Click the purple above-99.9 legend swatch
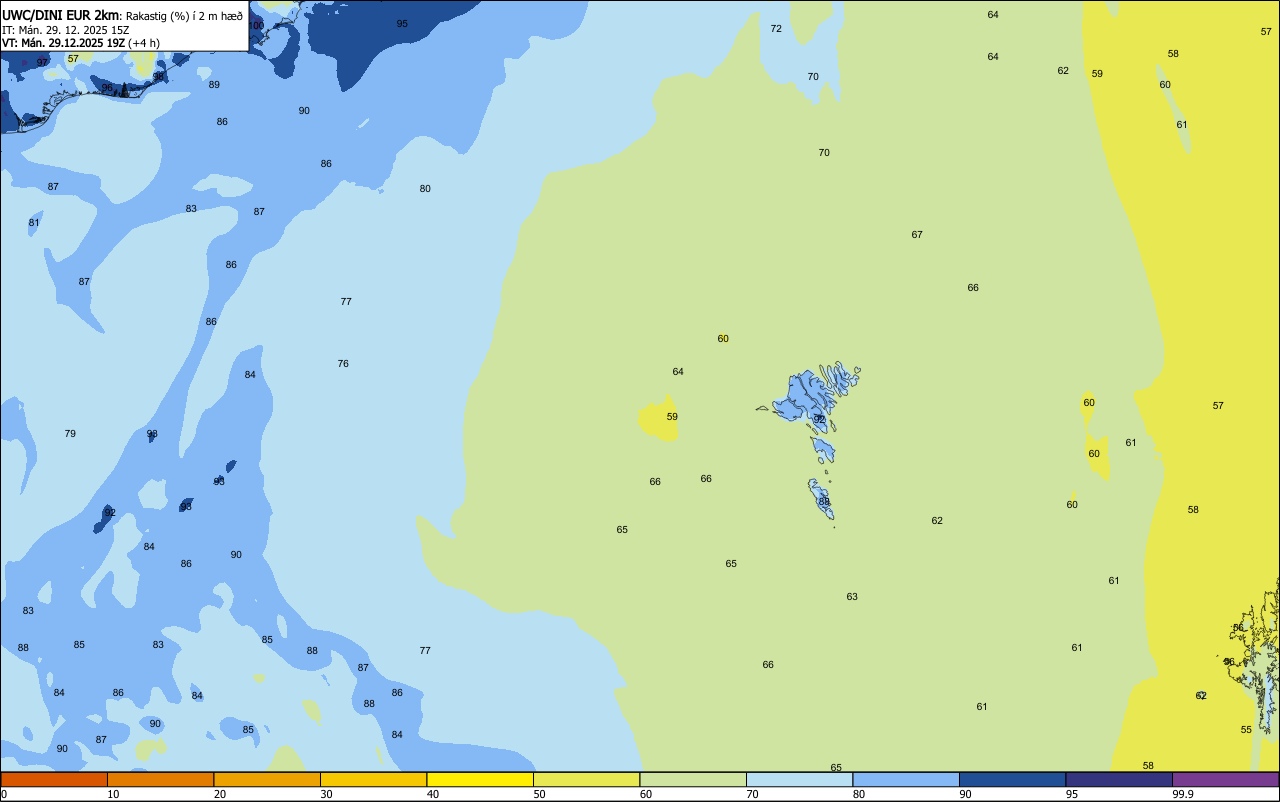Screen dimensions: 1280x802 [1225, 779]
